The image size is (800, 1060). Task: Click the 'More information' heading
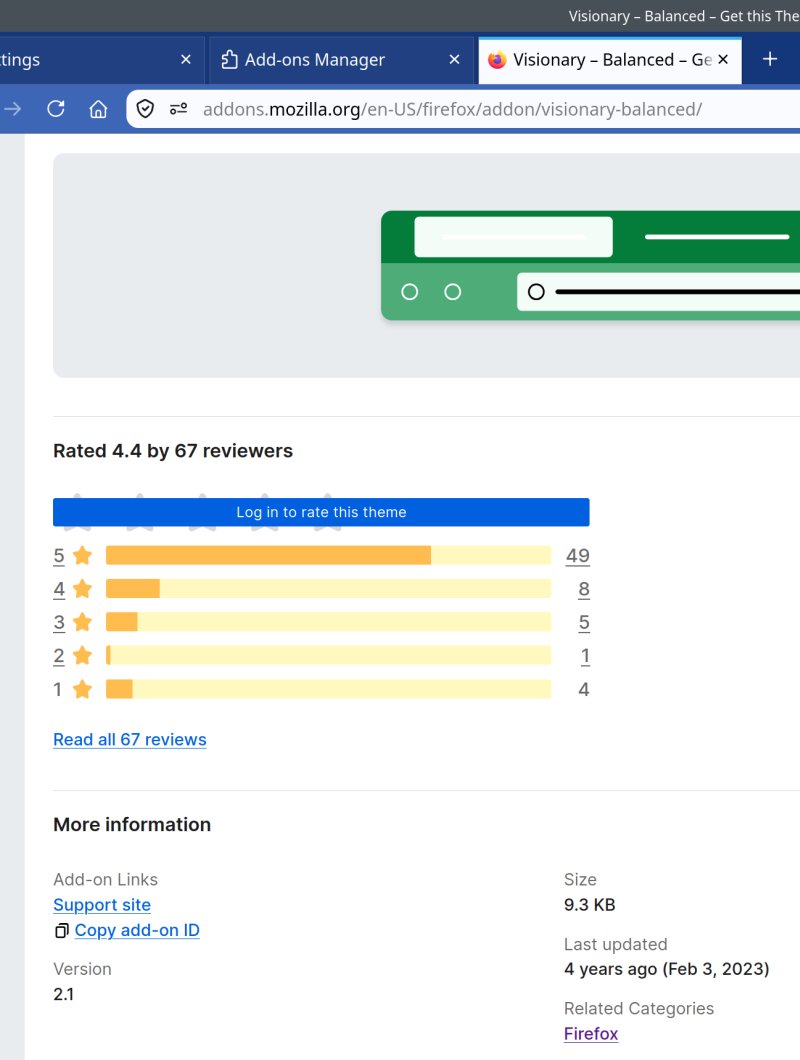click(x=132, y=825)
